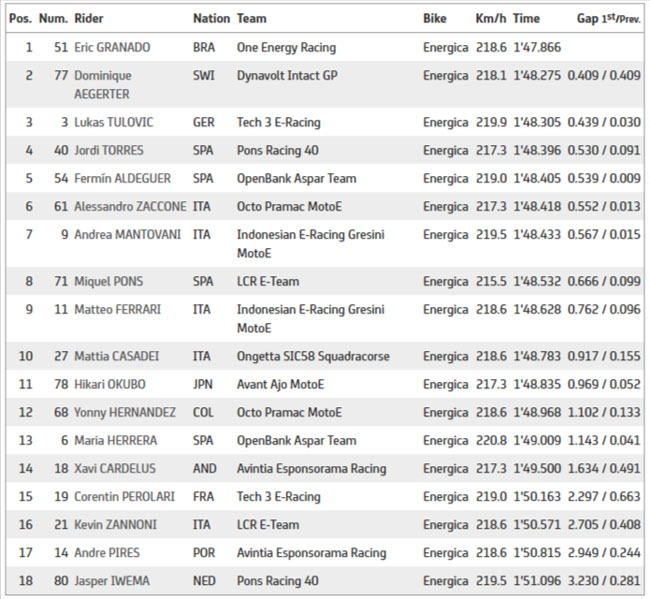
Task: Click the 'Bike' column header
Action: pos(435,19)
